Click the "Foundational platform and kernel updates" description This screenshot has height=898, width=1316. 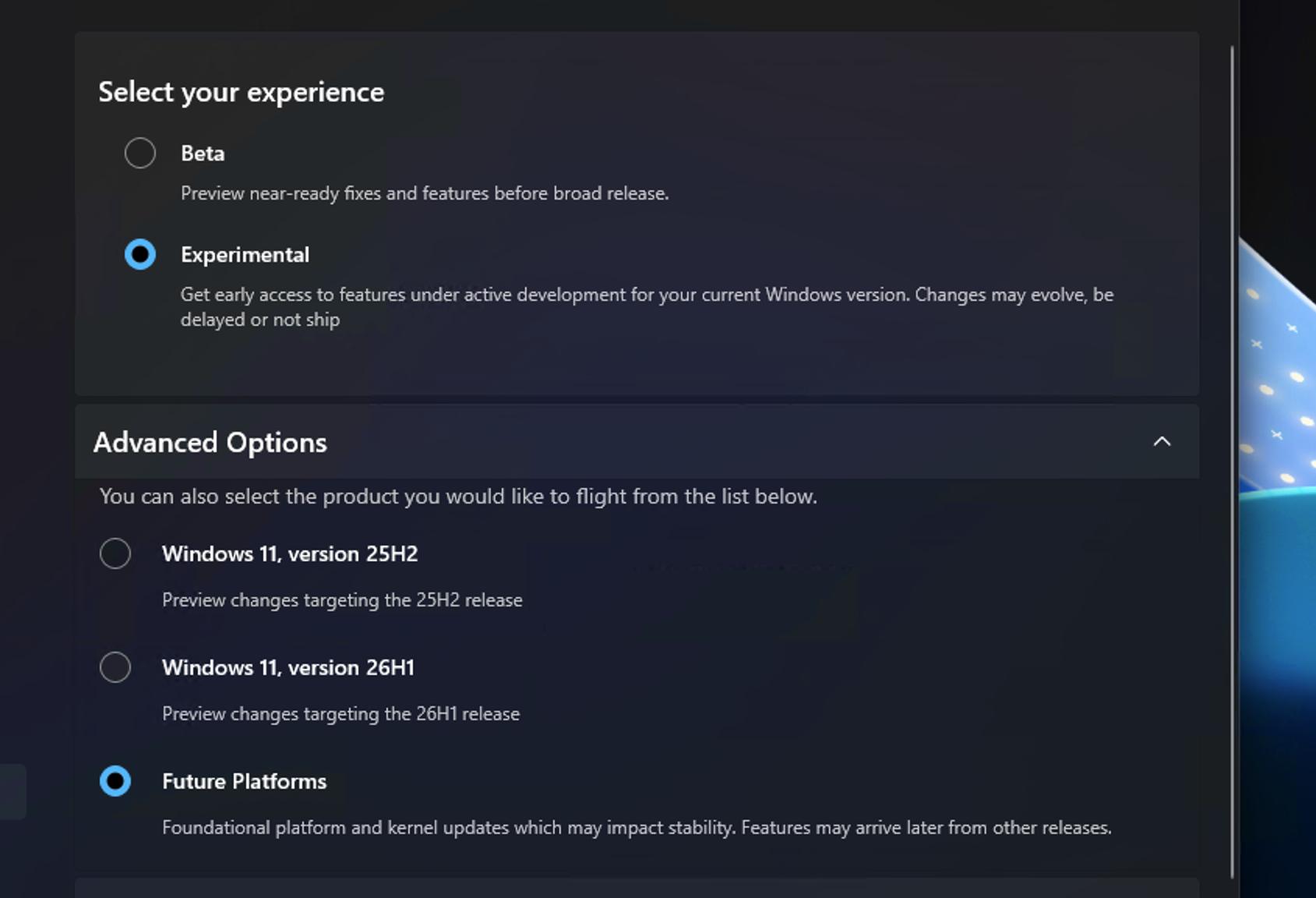click(x=637, y=828)
